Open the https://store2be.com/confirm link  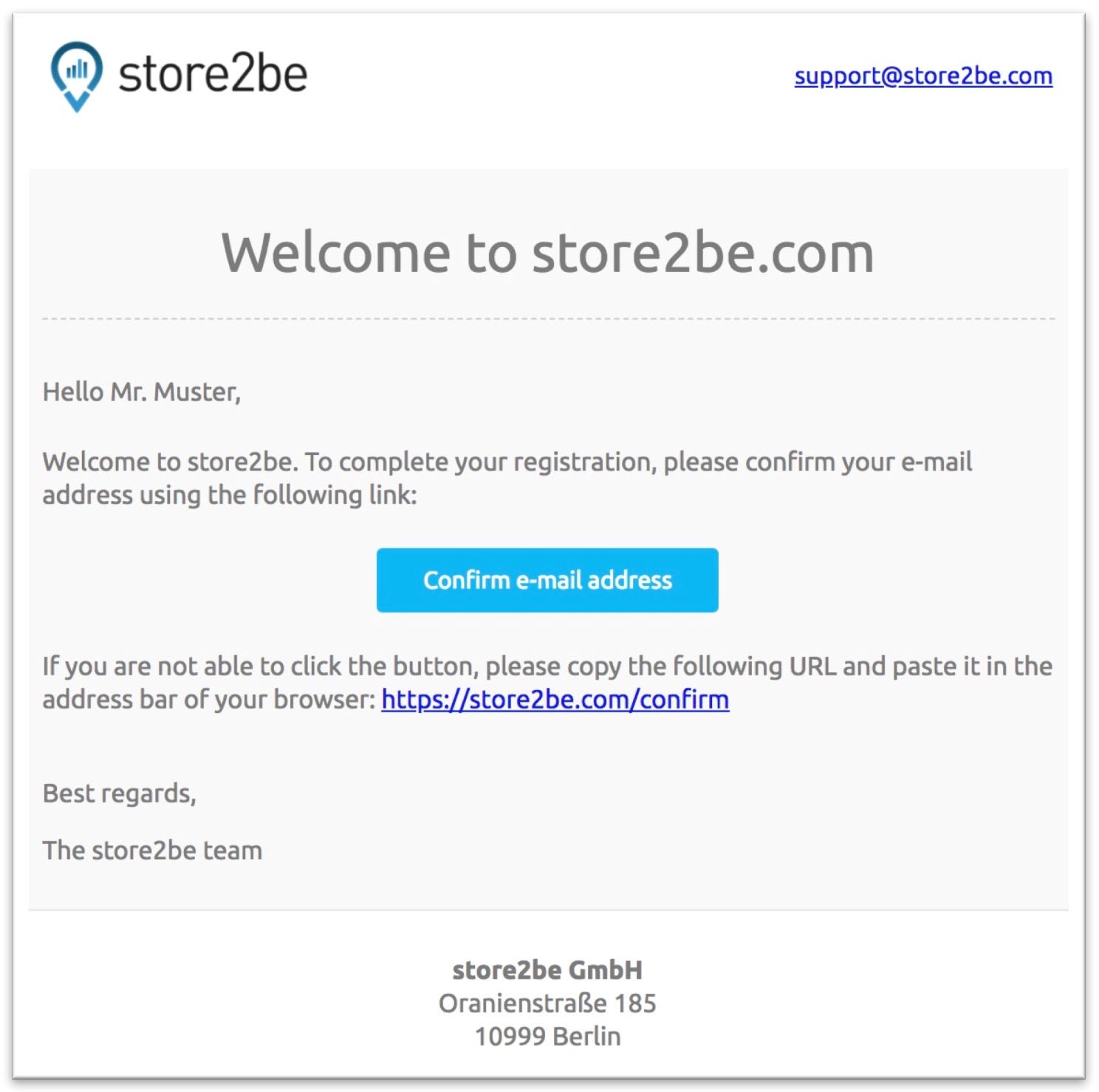coord(555,699)
